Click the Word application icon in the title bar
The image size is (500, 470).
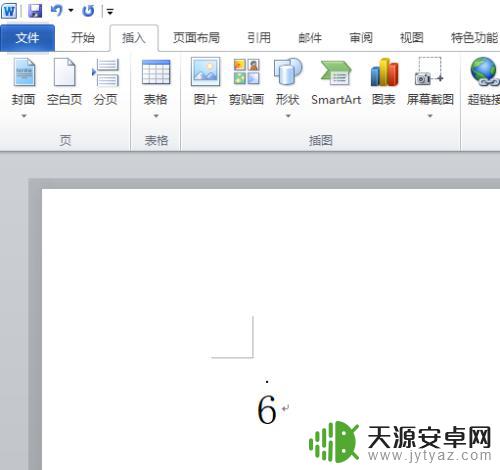(9, 11)
